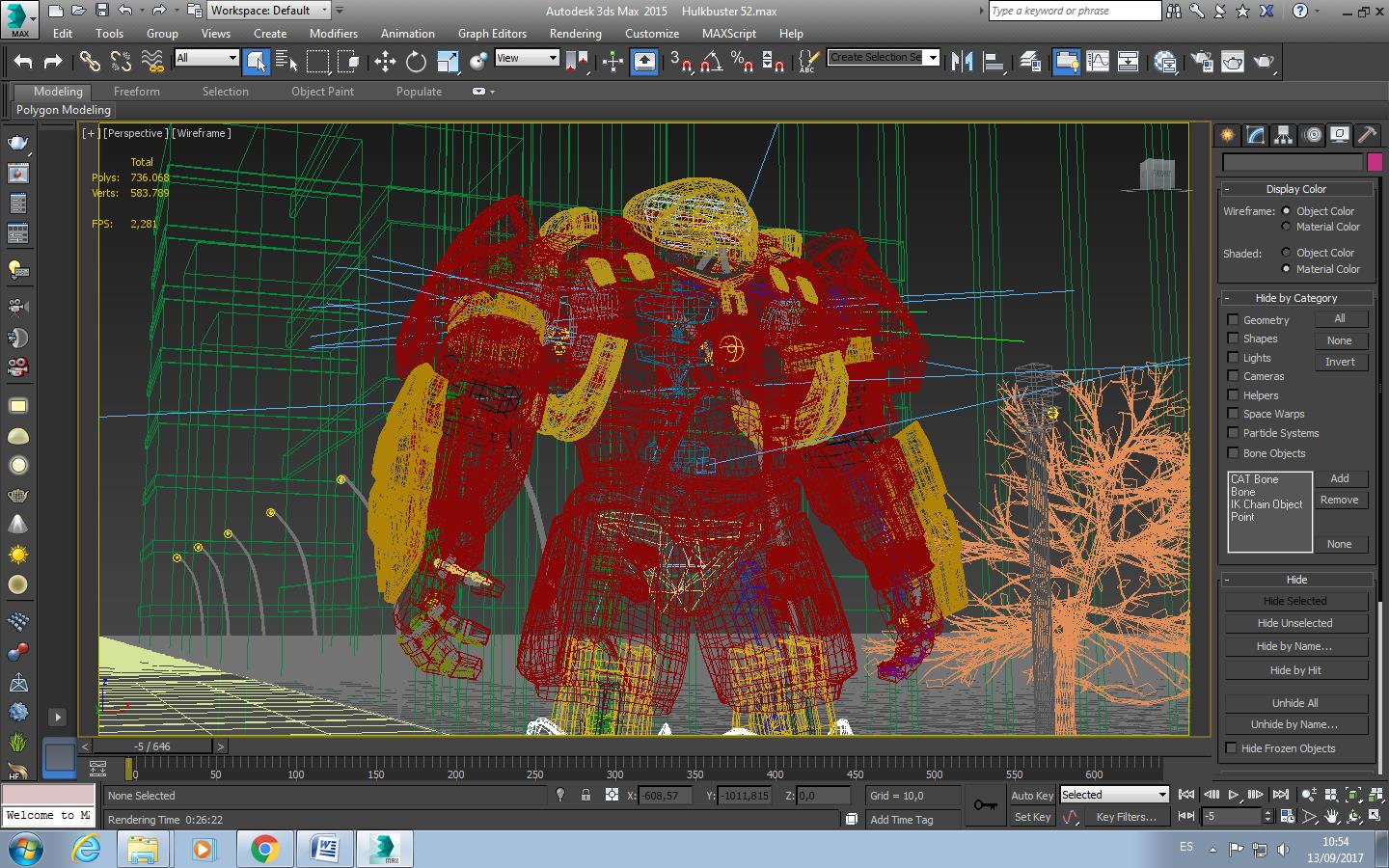Select Wireframe Material Color radio button
The height and width of the screenshot is (868, 1389).
[x=1286, y=227]
